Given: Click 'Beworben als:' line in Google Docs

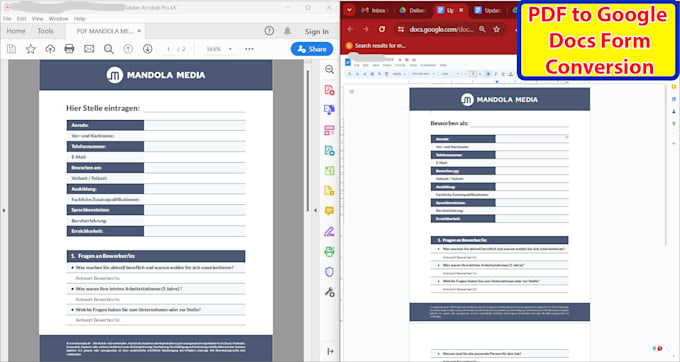Looking at the screenshot, I should click(520, 123).
